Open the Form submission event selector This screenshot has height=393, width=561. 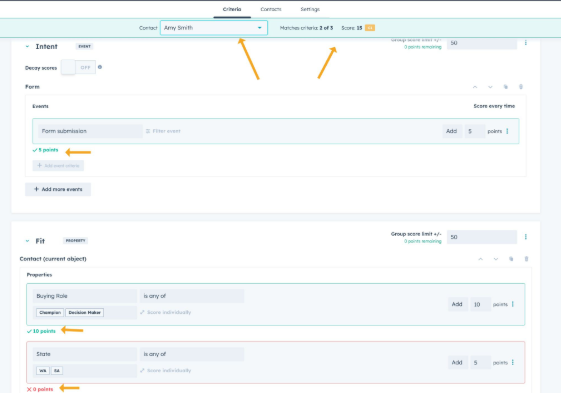click(x=90, y=131)
